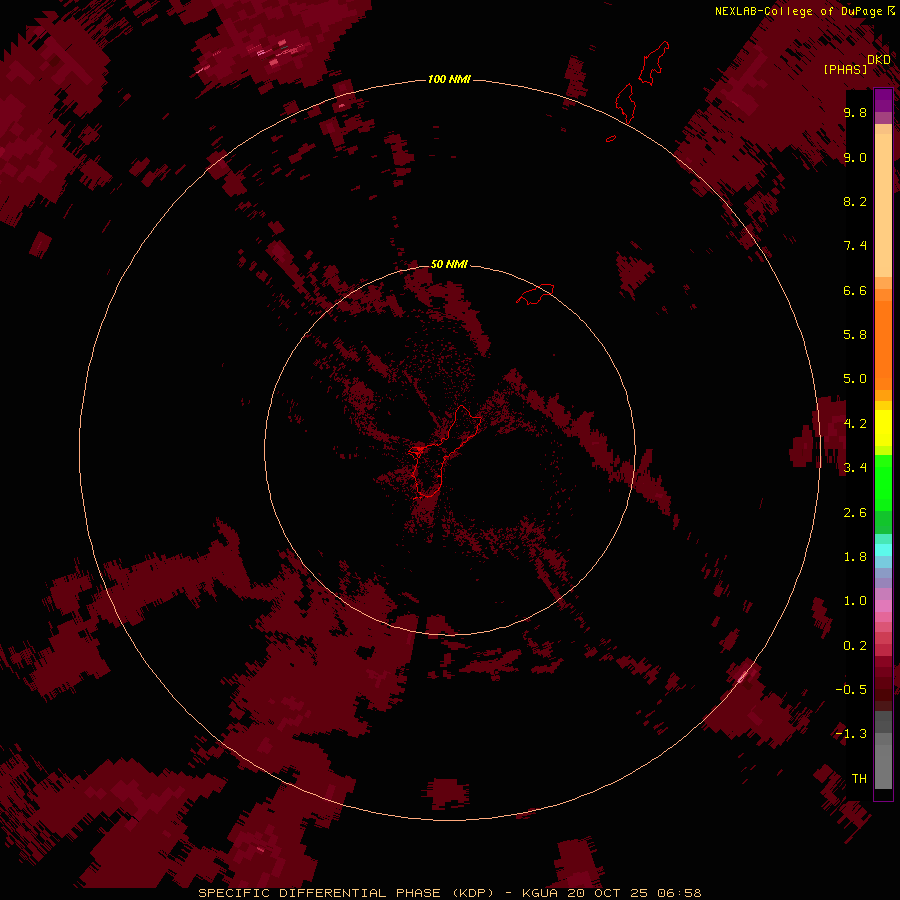The width and height of the screenshot is (900, 900).
Task: Click the 0.2 scale value
Action: (855, 646)
